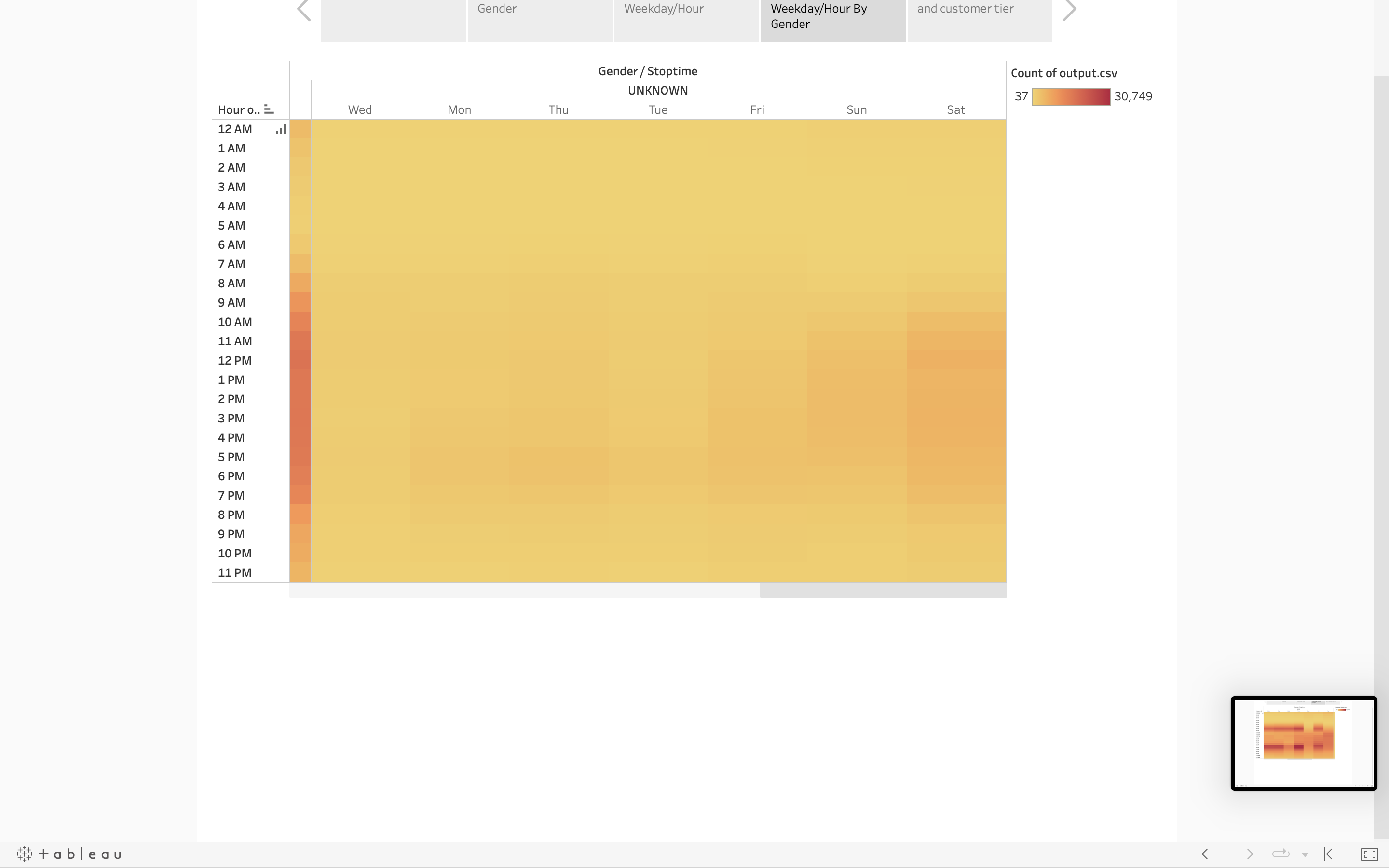The image size is (1389, 868).
Task: Select the Saturday 12 PM heatmap cell
Action: coord(955,360)
